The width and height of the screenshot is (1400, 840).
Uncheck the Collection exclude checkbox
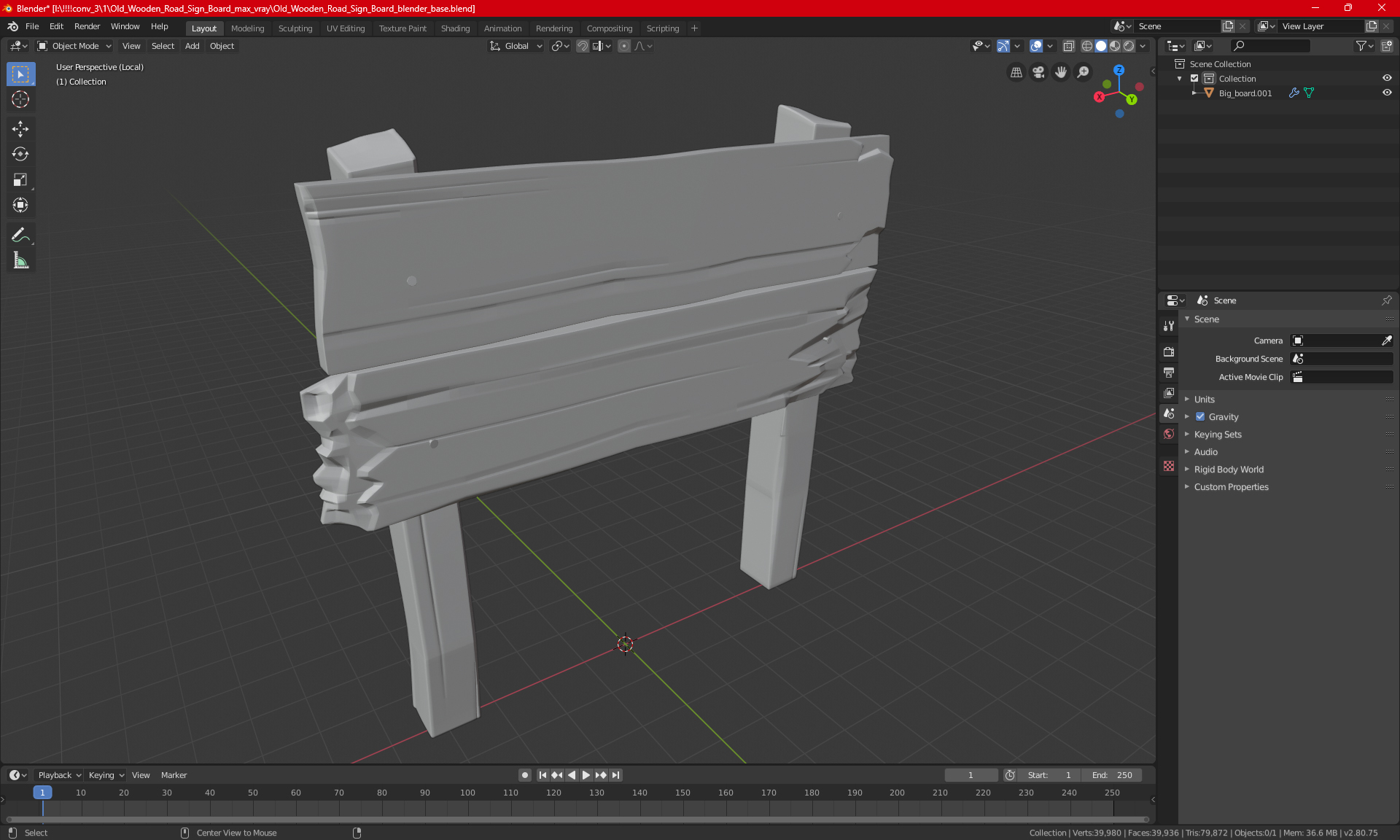(x=1194, y=79)
